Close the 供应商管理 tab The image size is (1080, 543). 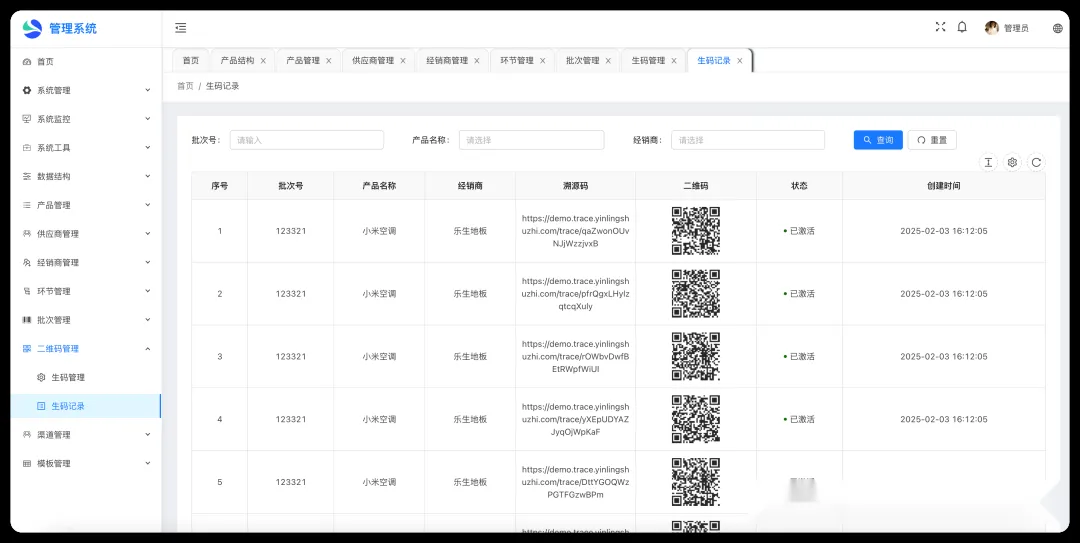pyautogui.click(x=403, y=61)
